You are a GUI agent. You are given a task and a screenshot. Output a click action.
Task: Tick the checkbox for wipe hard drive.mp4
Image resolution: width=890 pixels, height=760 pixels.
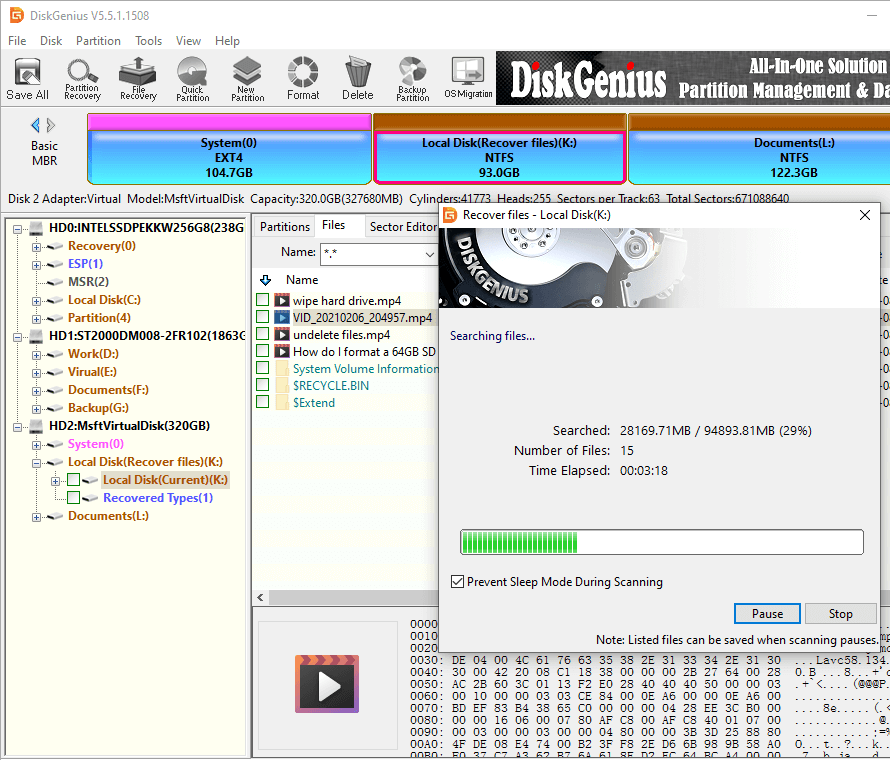[x=262, y=300]
